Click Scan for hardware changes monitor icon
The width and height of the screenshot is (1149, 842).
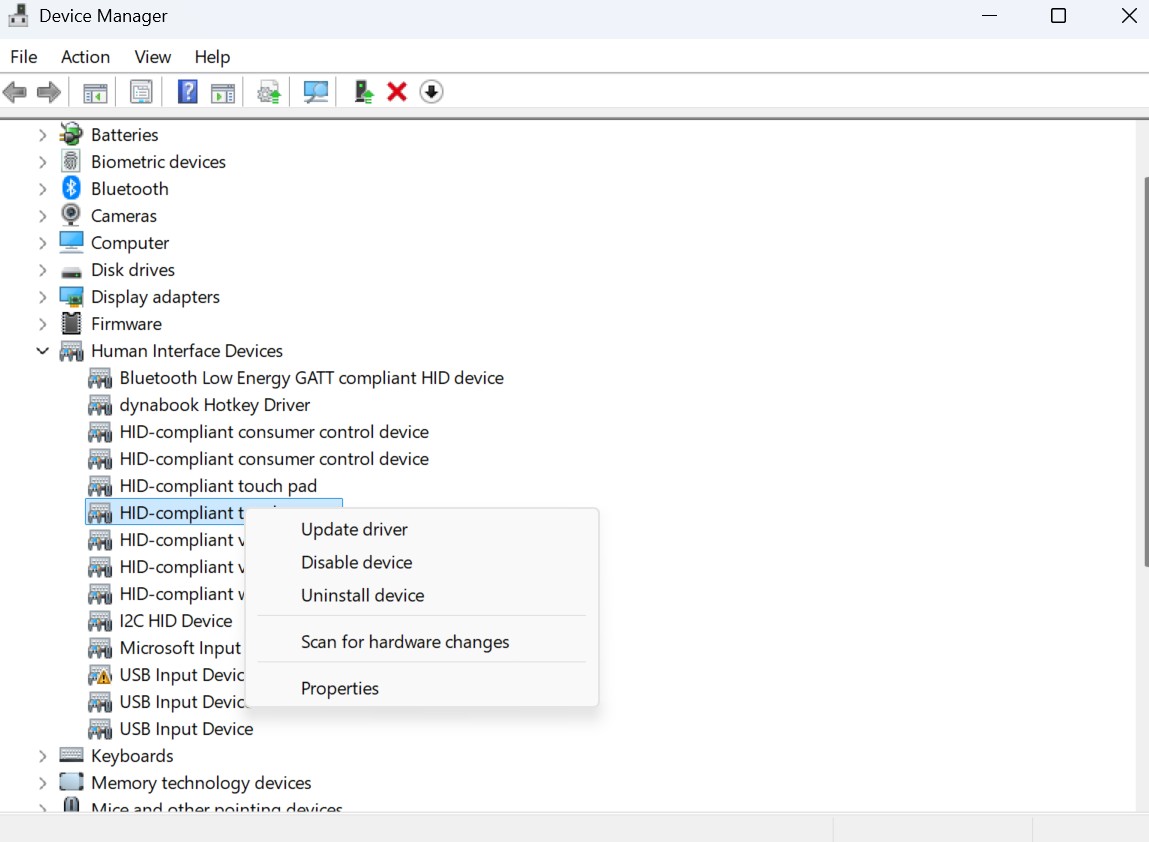316,92
